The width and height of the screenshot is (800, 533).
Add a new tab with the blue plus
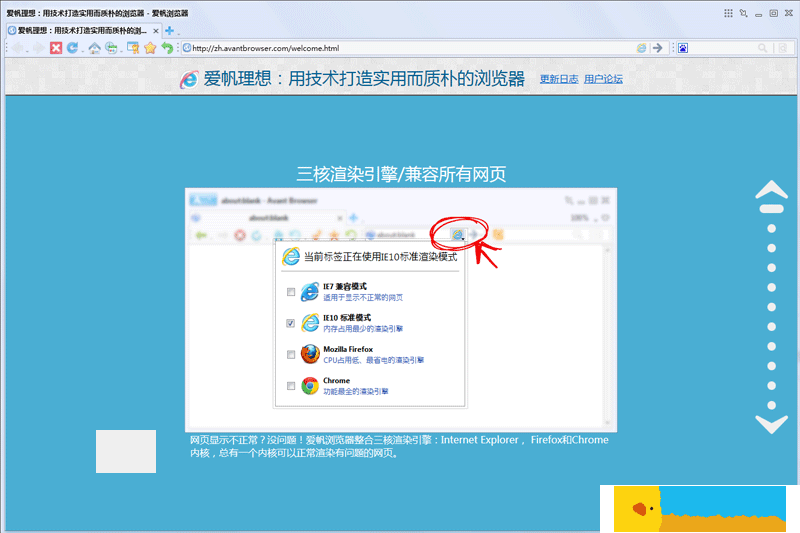click(x=169, y=31)
